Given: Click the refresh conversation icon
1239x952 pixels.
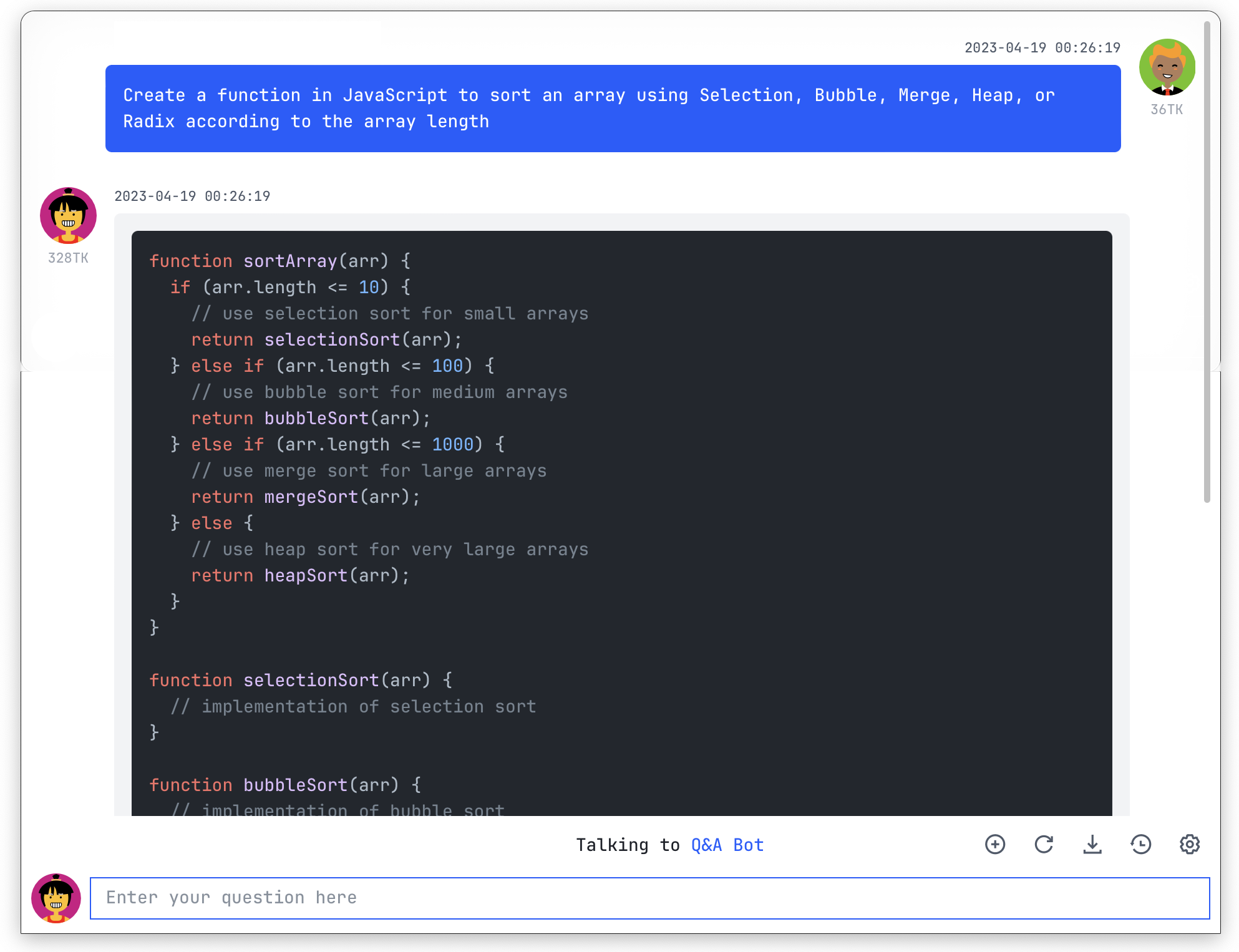Looking at the screenshot, I should click(1044, 844).
